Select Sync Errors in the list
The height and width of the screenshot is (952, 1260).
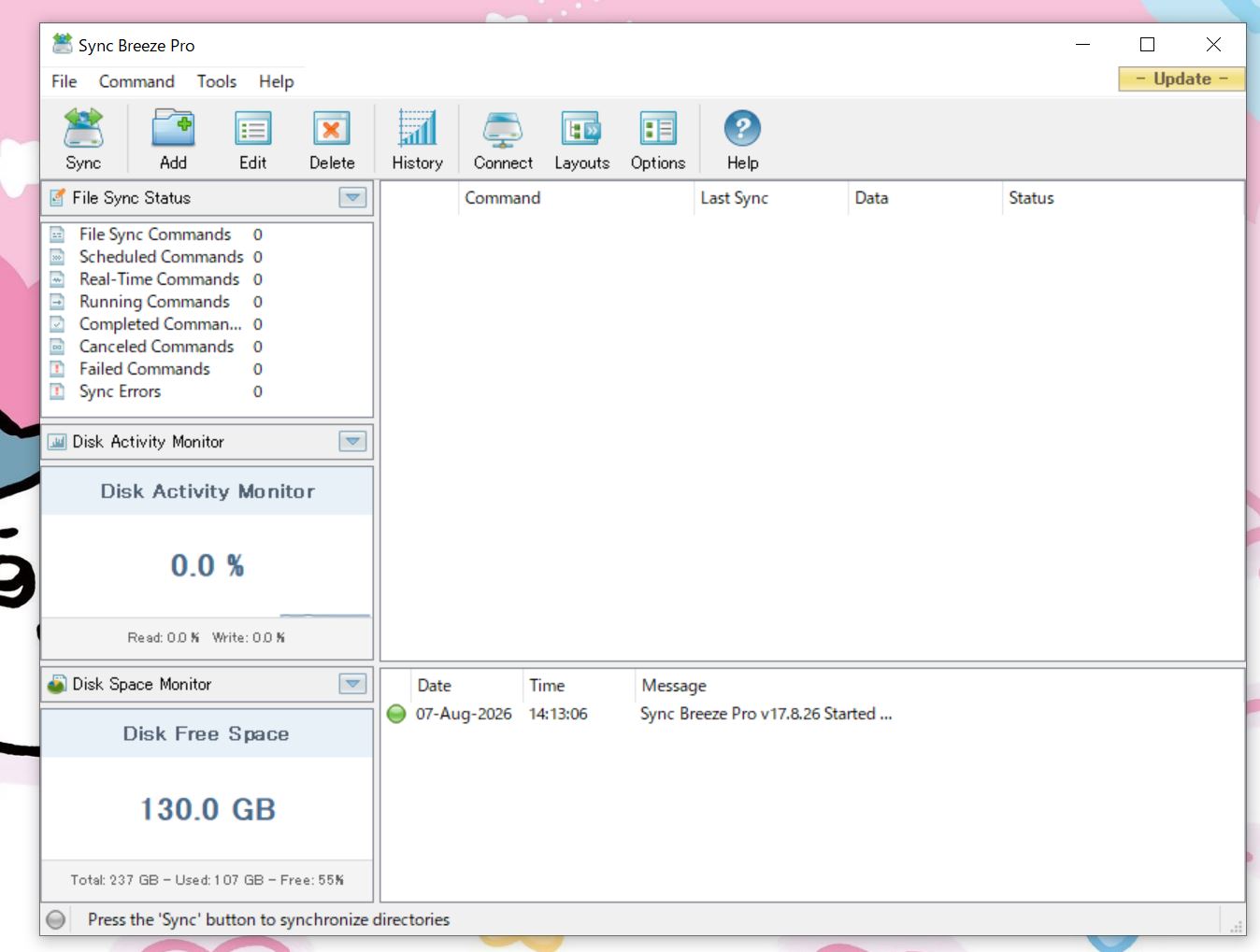coord(120,391)
